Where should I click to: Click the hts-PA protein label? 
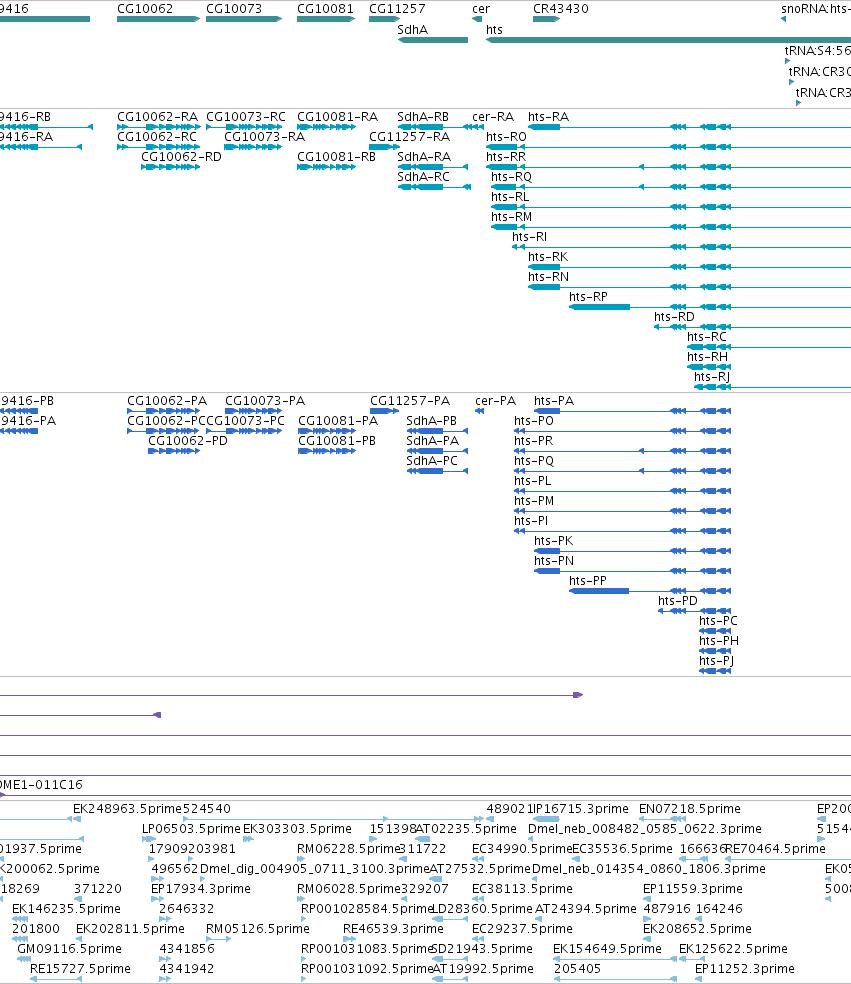click(x=554, y=401)
